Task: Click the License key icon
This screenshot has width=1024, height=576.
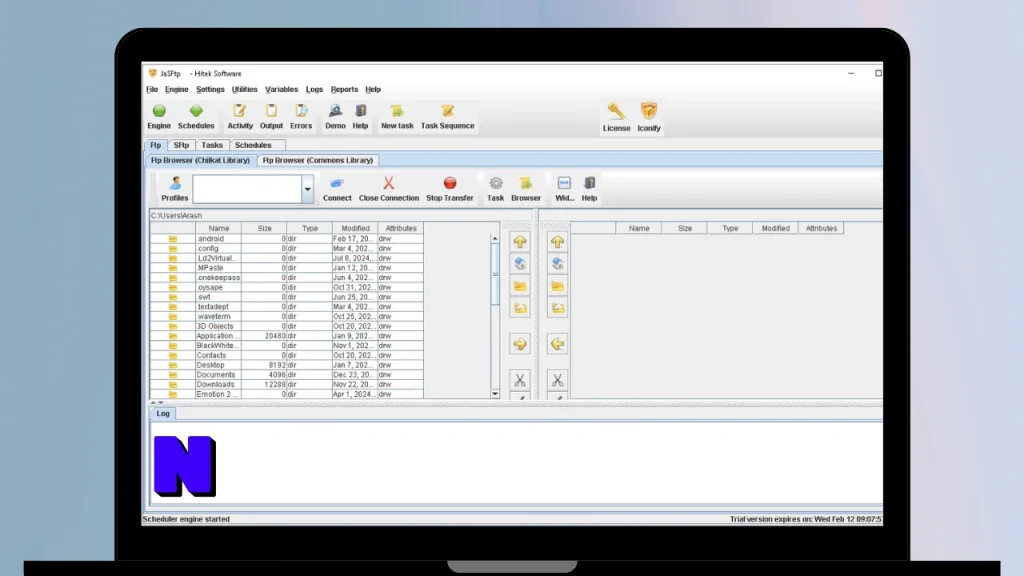Action: 616,111
